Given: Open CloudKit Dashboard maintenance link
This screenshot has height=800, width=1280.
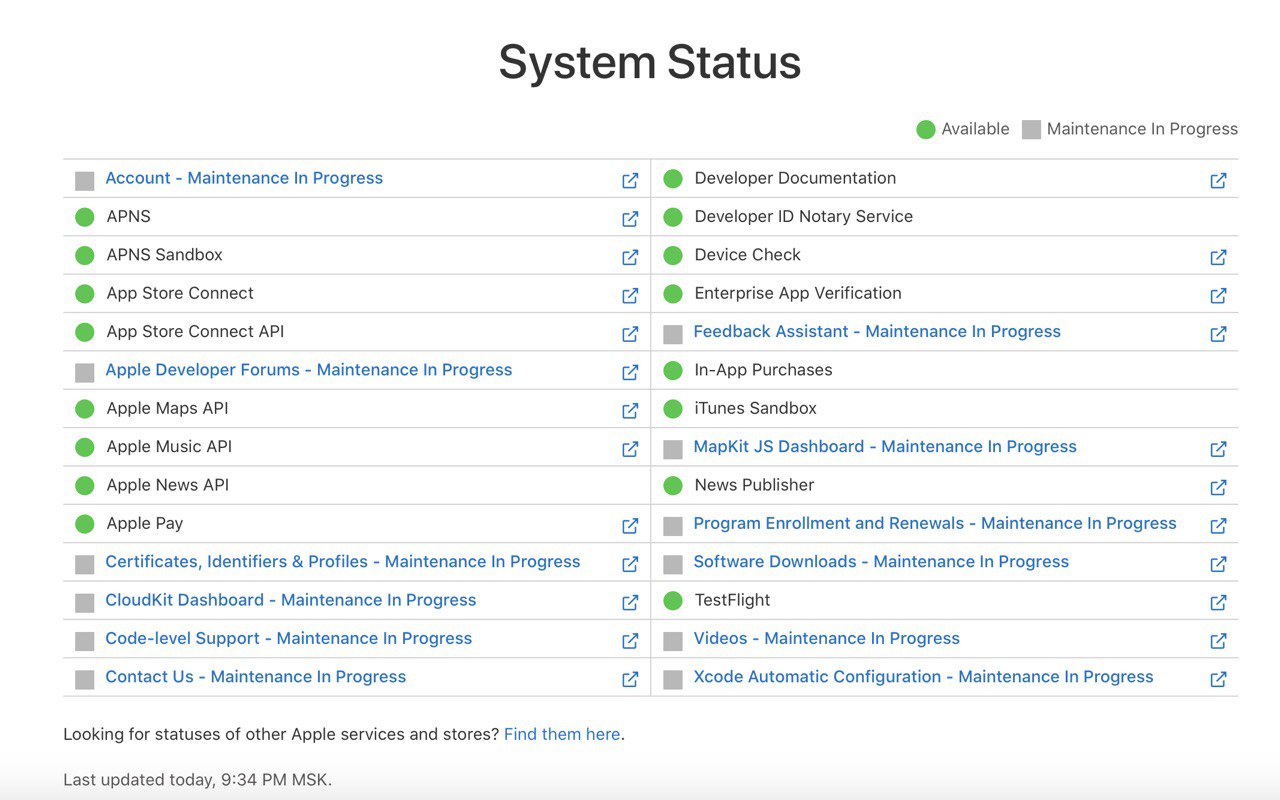Looking at the screenshot, I should click(x=291, y=600).
